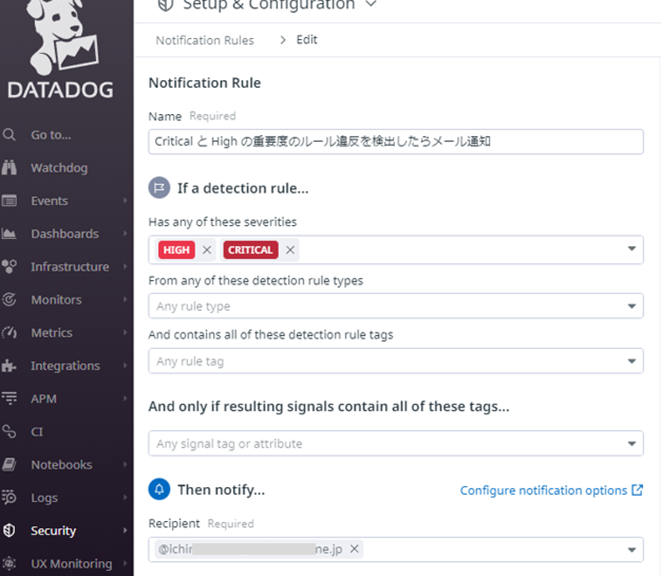Click the Monitors radar icon

coord(9,299)
